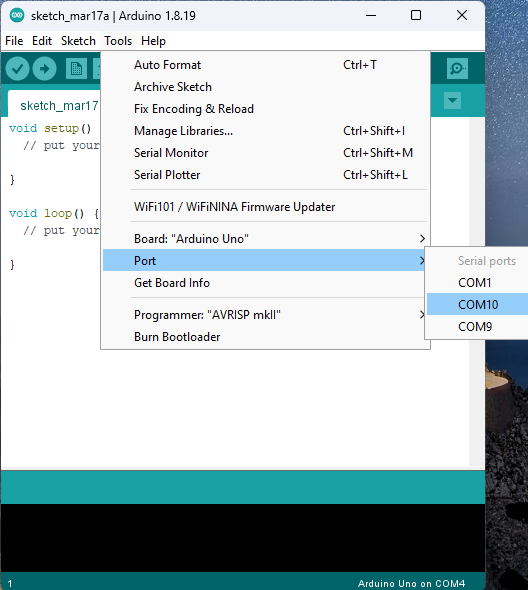Select COM1 serial port
528x590 pixels.
click(x=477, y=283)
